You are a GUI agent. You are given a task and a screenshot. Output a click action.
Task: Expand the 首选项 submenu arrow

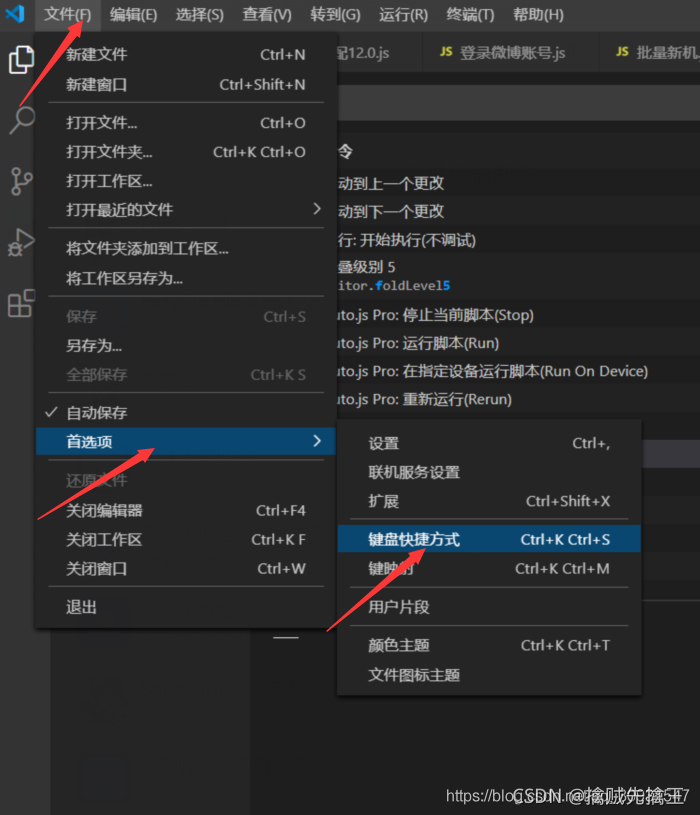pos(317,441)
